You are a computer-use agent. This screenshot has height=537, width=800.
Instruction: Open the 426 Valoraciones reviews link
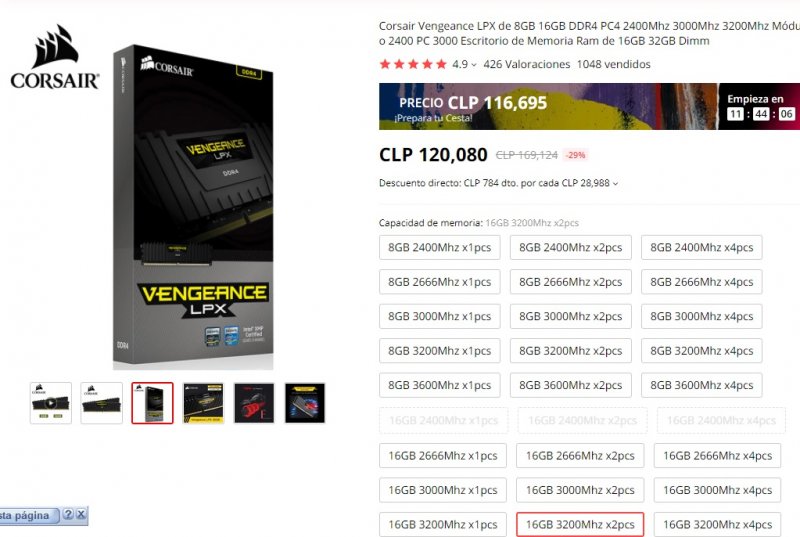click(527, 64)
